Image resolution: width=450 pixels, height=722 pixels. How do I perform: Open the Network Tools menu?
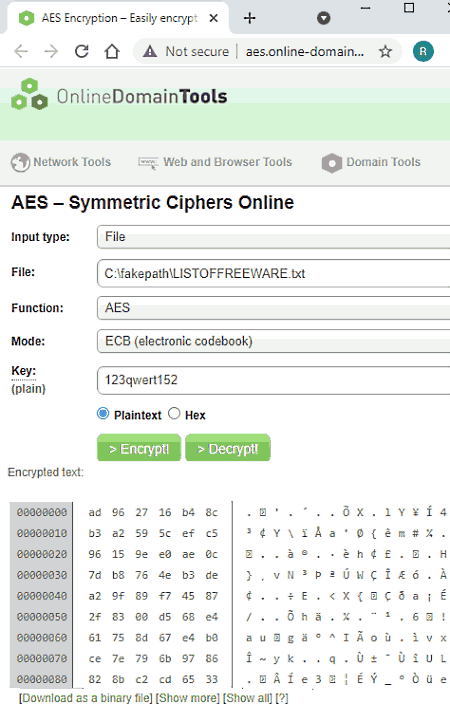[72, 162]
